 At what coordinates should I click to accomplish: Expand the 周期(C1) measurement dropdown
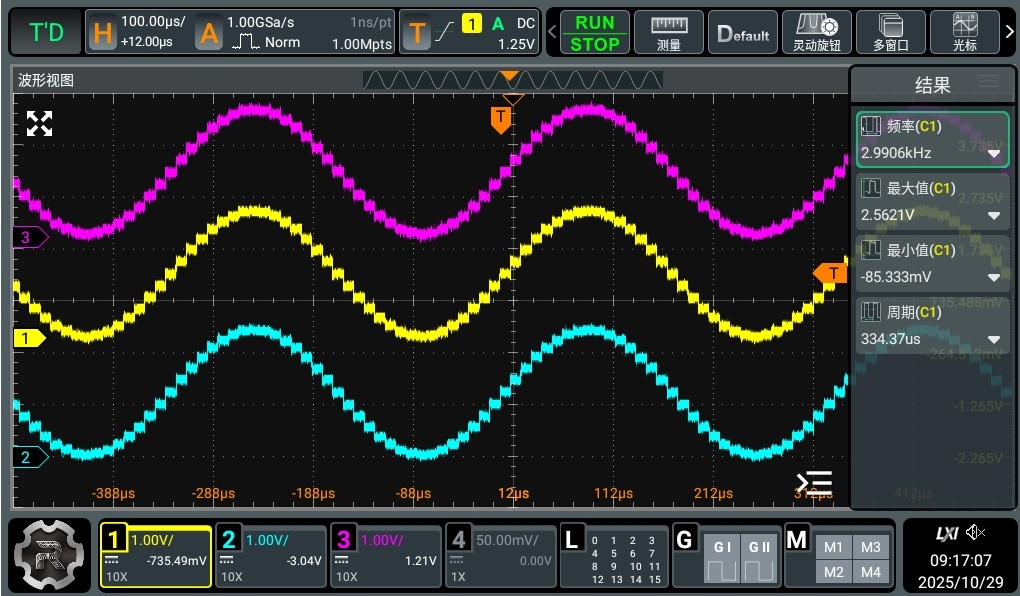[x=994, y=340]
